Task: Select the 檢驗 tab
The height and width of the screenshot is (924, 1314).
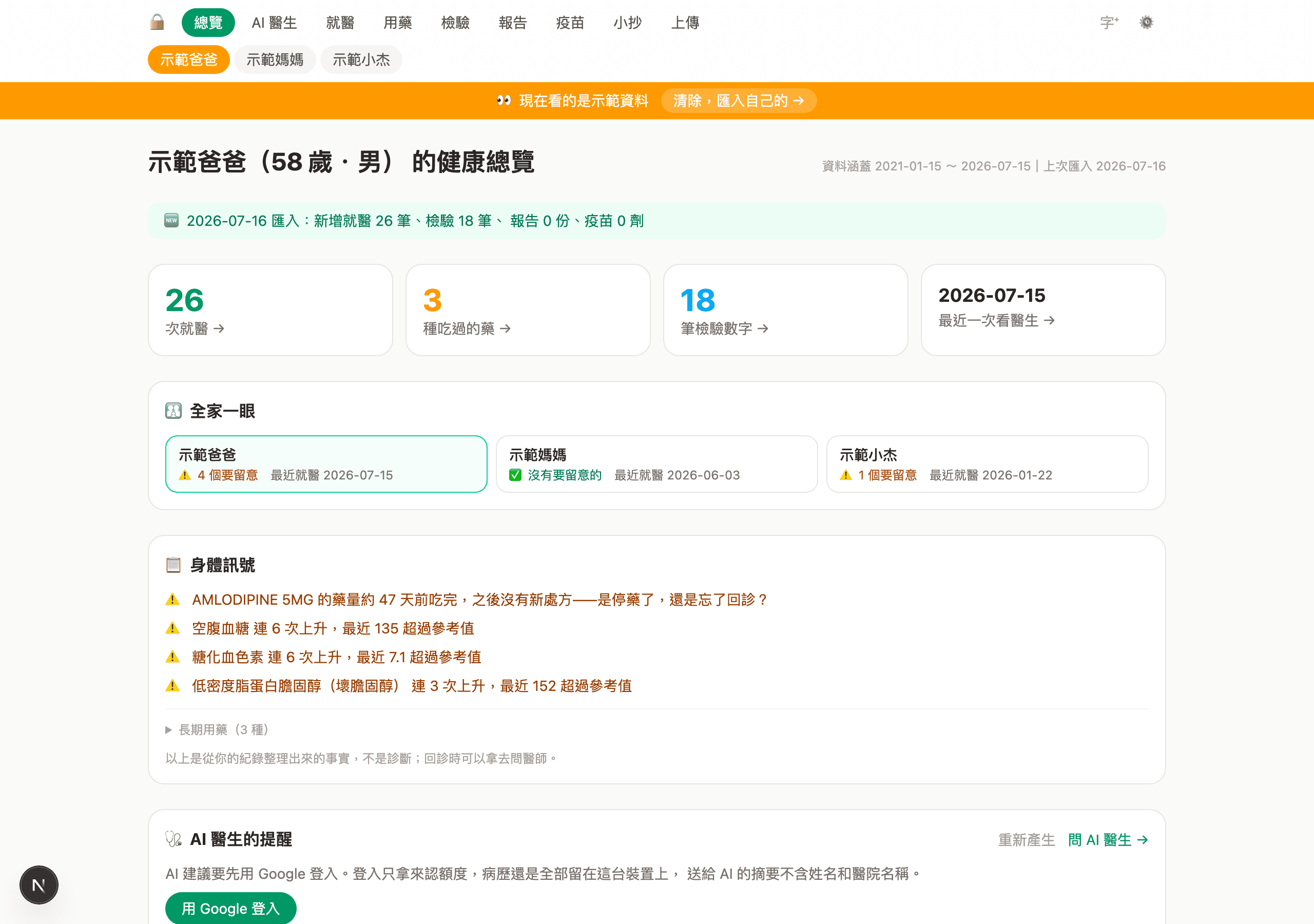Action: click(x=456, y=22)
